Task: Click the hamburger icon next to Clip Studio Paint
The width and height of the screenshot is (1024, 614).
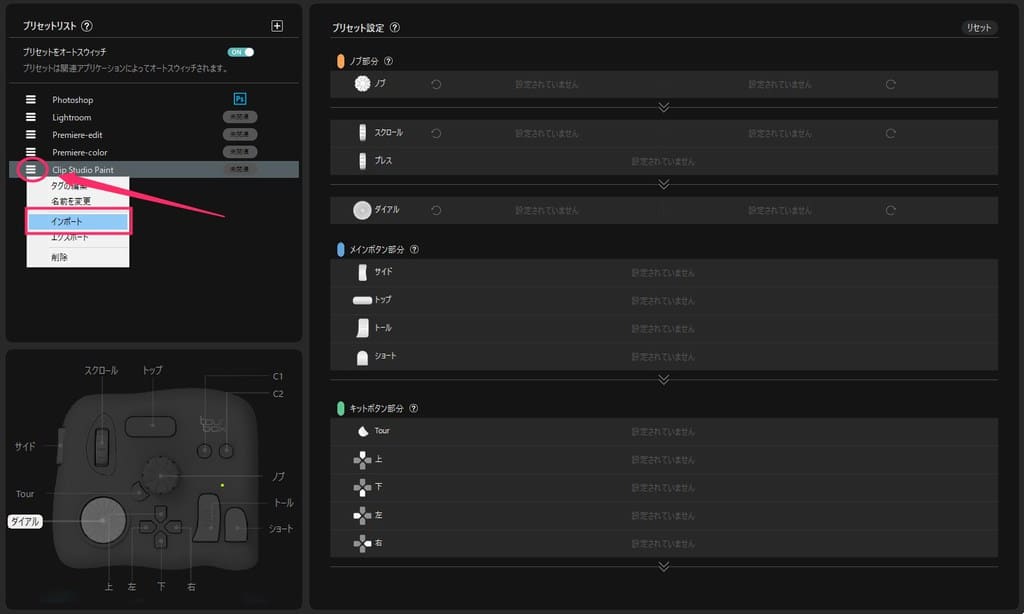Action: [x=31, y=170]
